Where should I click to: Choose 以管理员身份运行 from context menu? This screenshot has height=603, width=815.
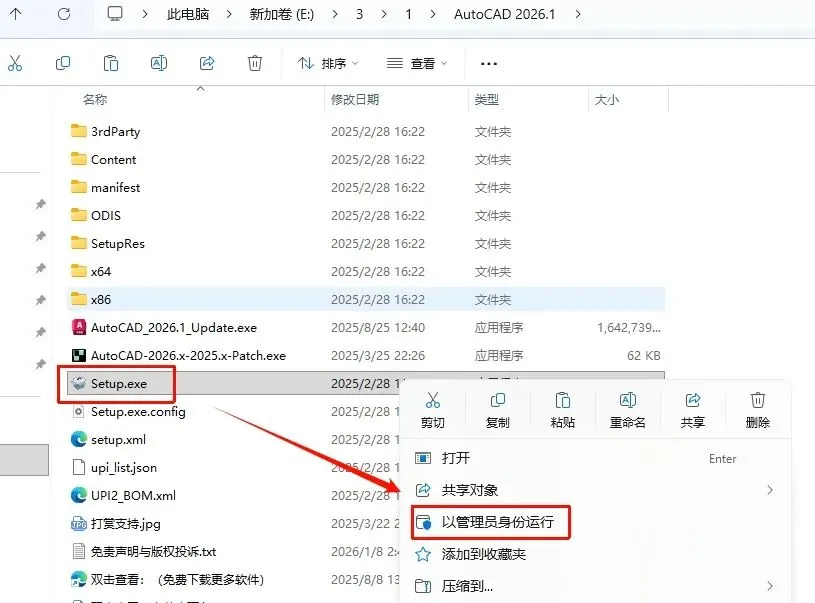click(596, 522)
